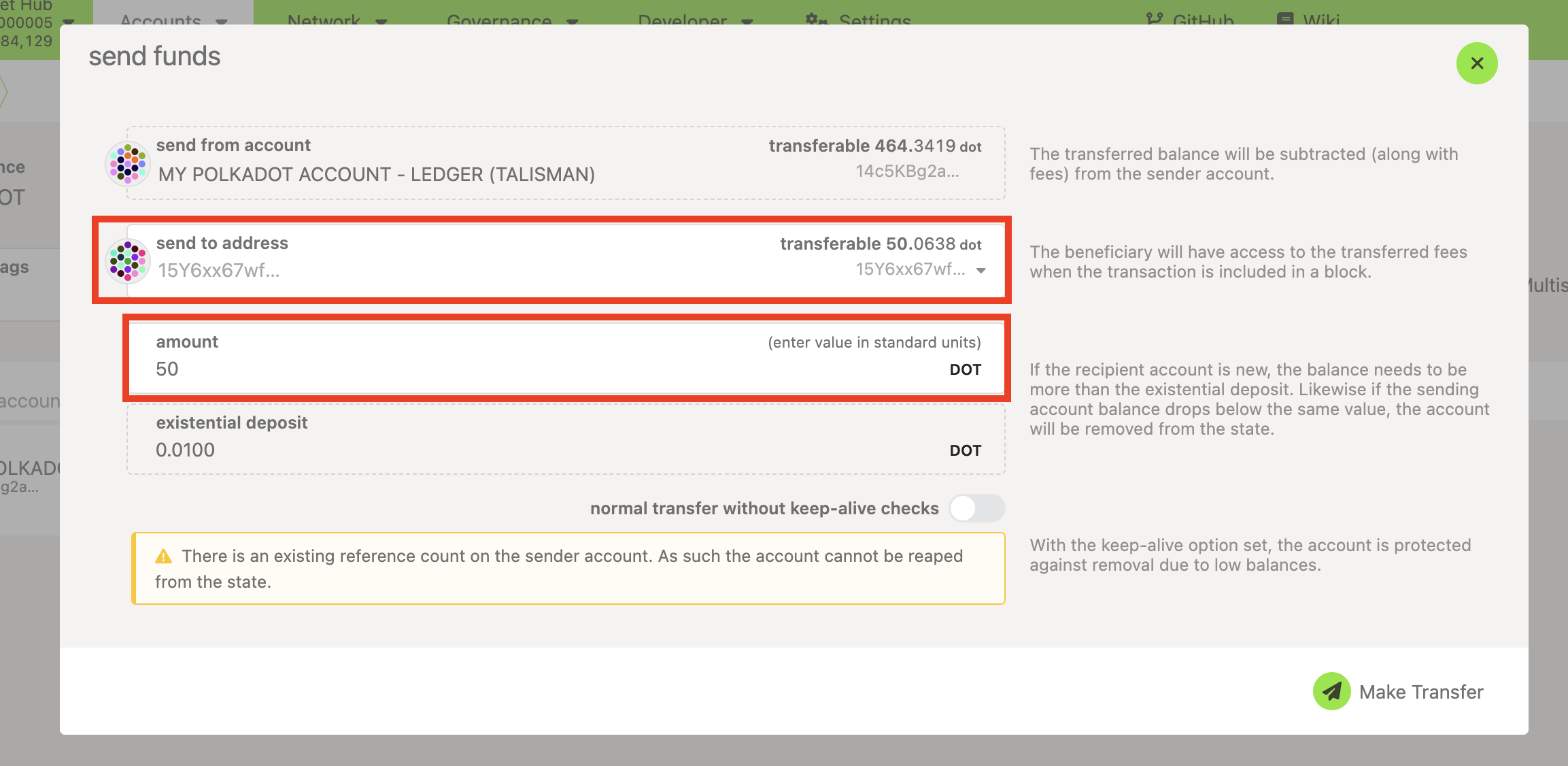Image resolution: width=1568 pixels, height=766 pixels.
Task: Expand the send to address dropdown arrow
Action: pos(981,271)
